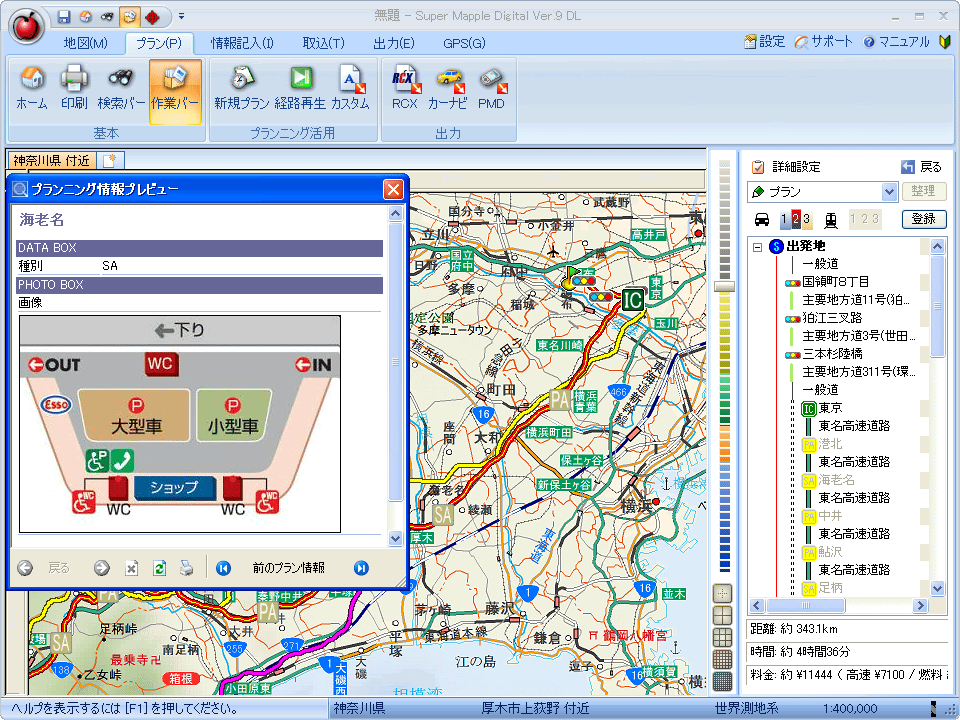The width and height of the screenshot is (960, 720).
Task: Click the new map tab icon
Action: 110,160
